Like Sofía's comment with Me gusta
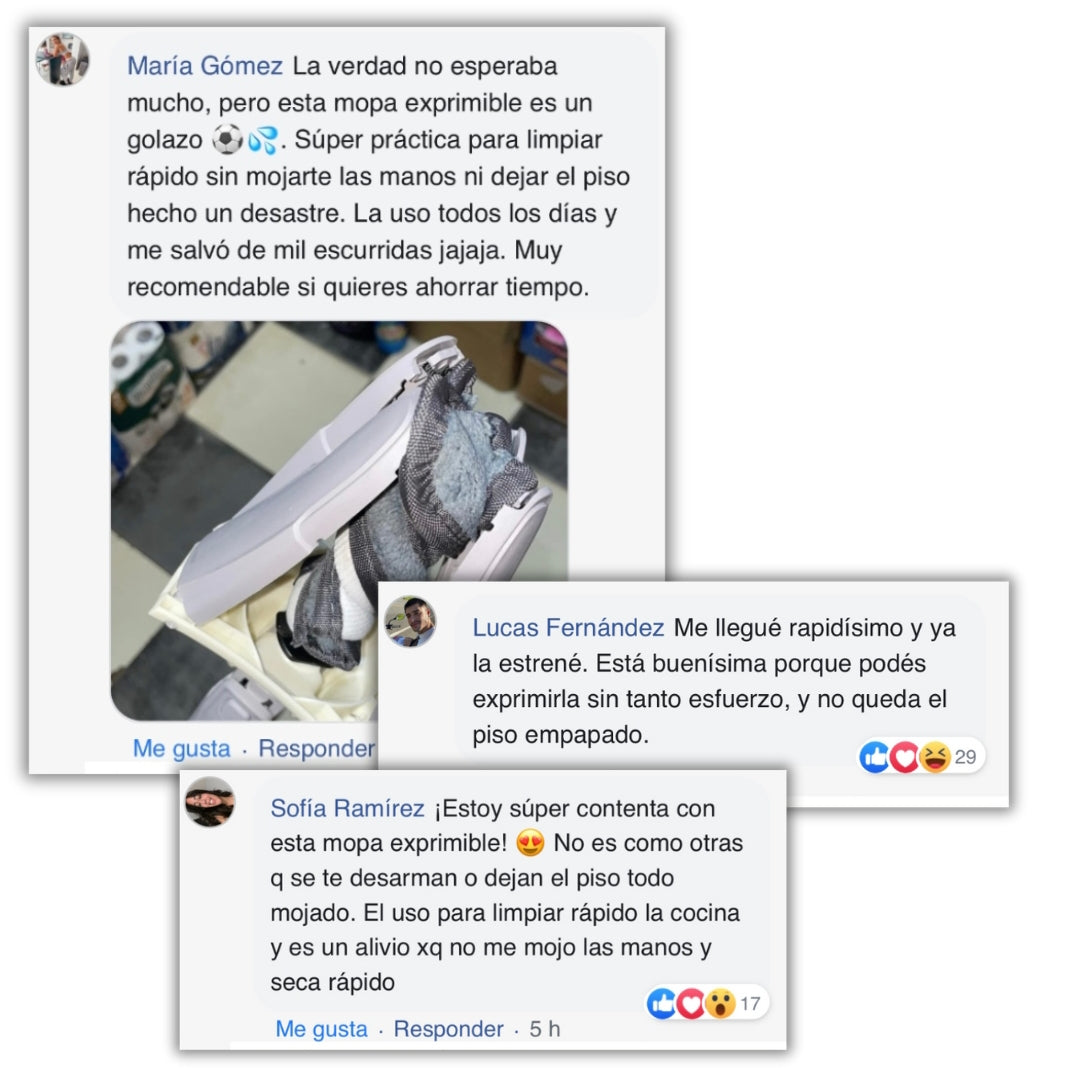 point(322,1028)
